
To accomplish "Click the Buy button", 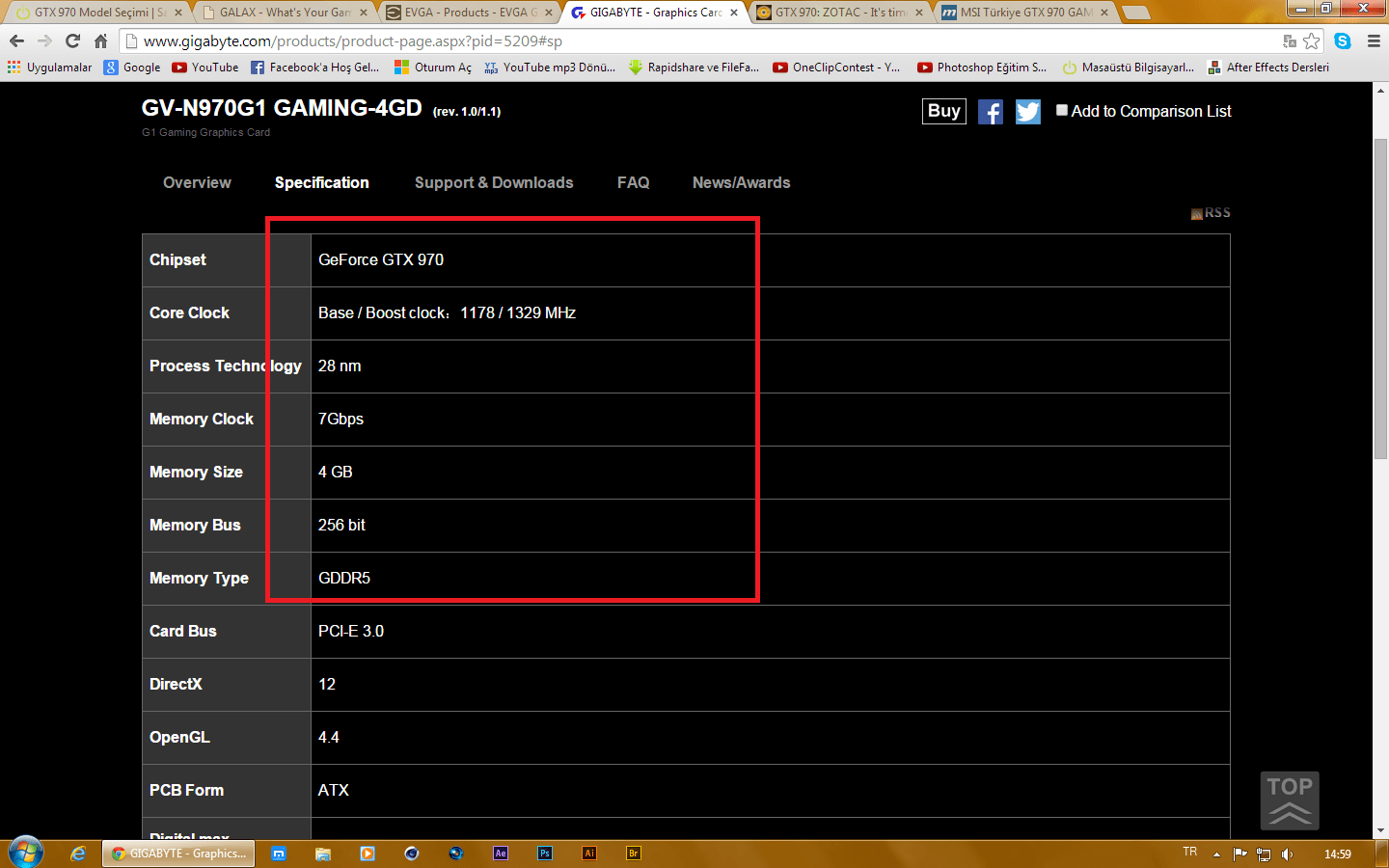I will [944, 111].
